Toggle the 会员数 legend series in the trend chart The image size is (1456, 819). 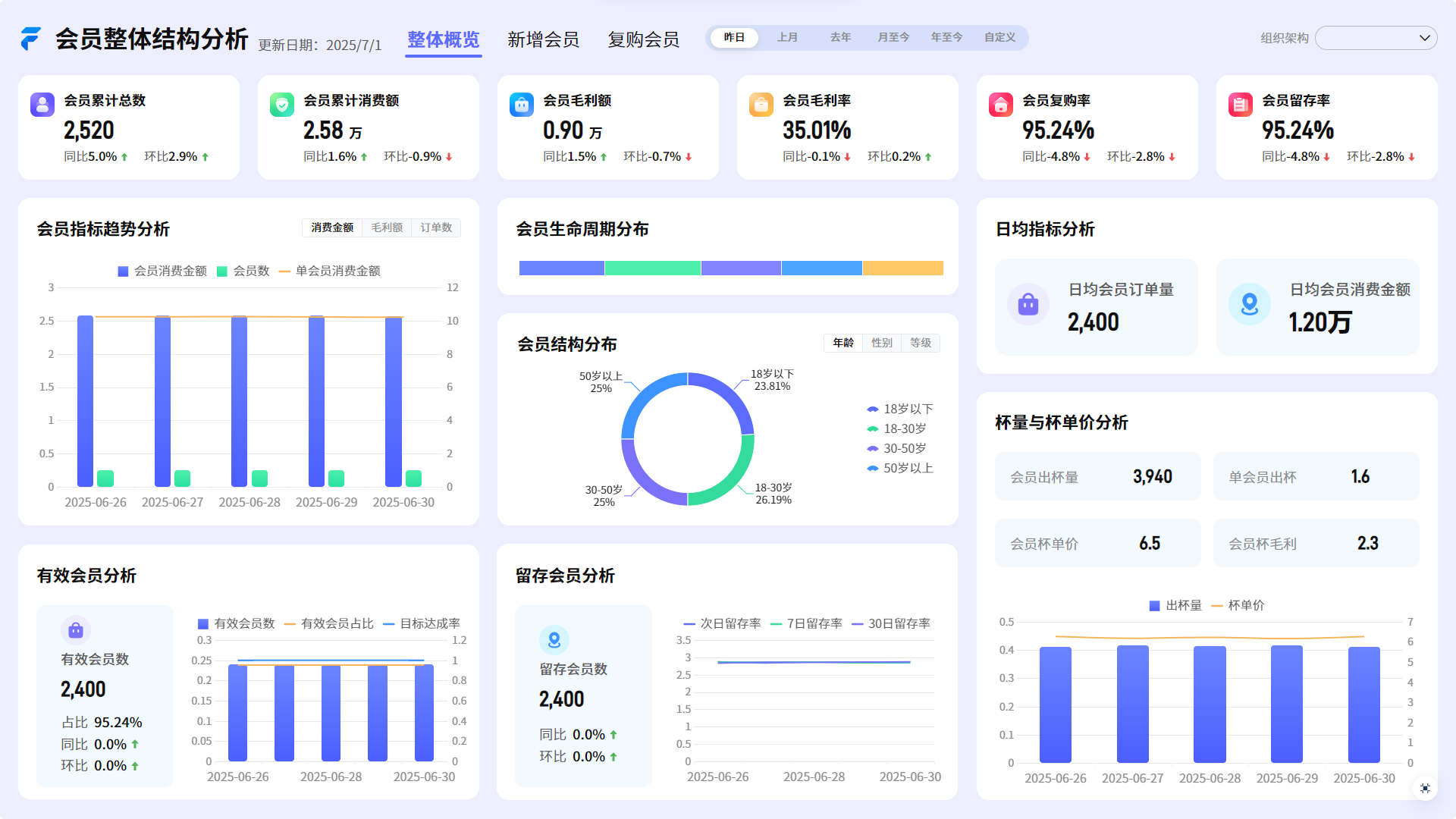coord(243,271)
